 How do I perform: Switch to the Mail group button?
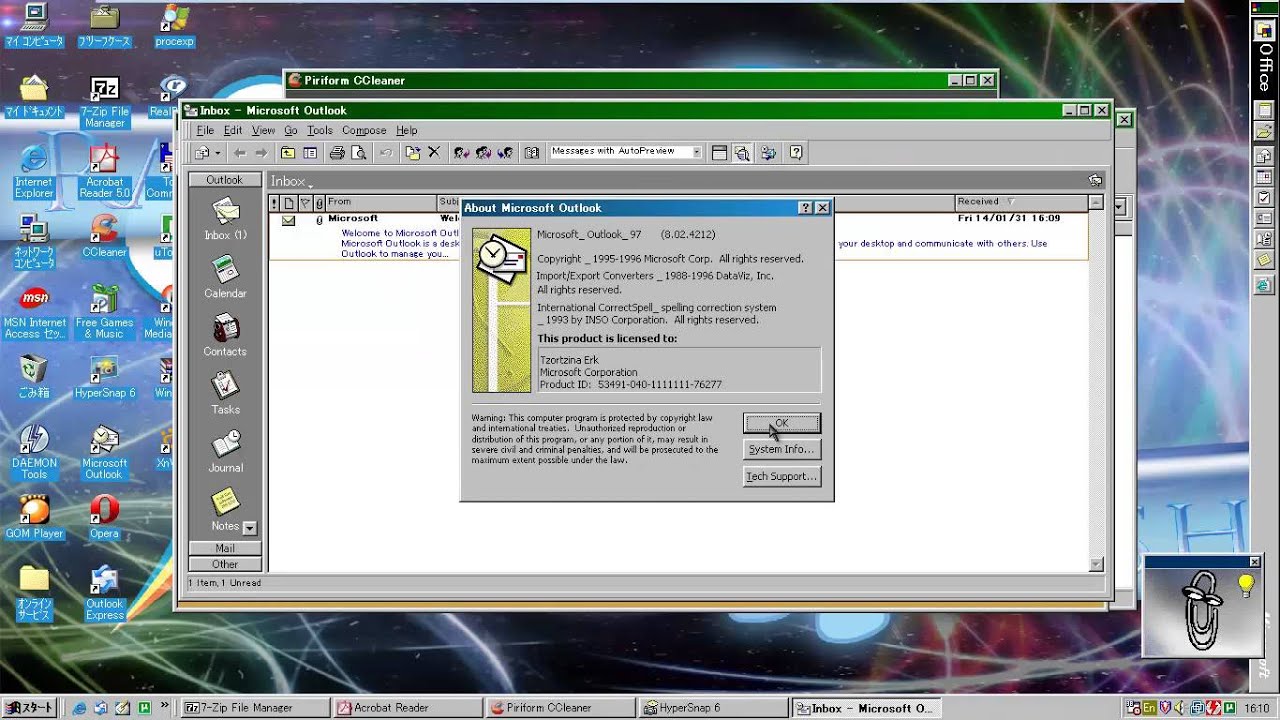(x=225, y=548)
